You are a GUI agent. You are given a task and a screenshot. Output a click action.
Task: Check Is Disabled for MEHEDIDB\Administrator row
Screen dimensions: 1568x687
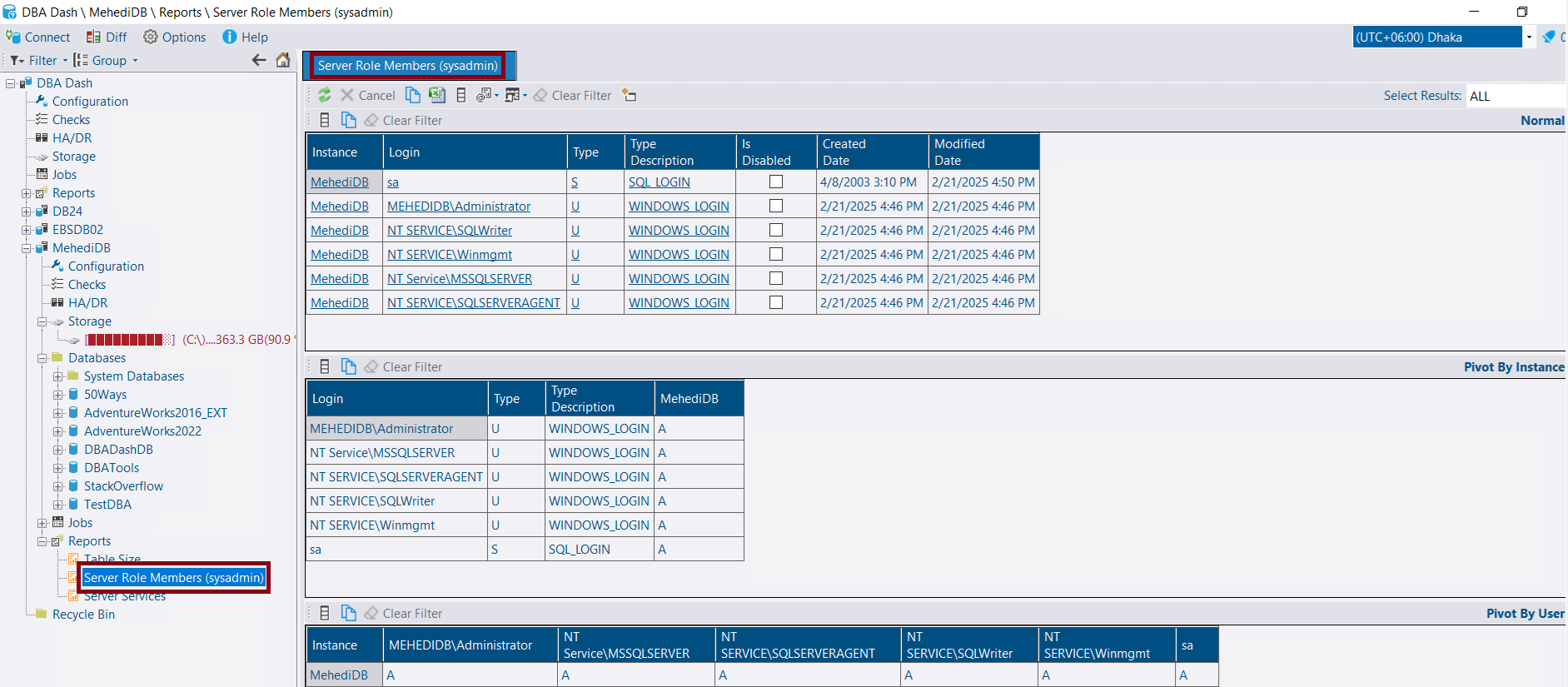tap(776, 206)
